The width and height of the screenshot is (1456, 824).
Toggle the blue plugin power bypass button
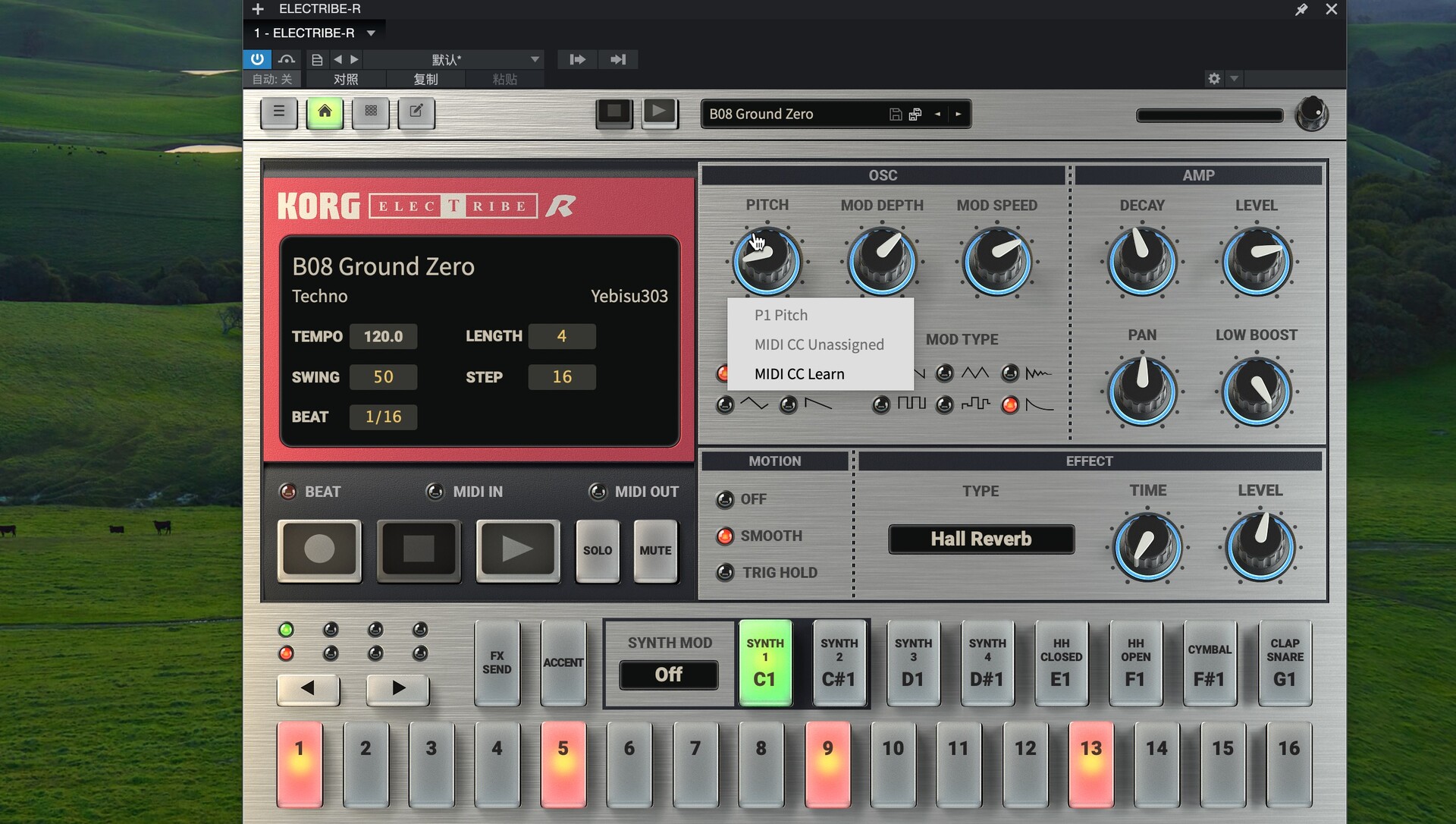click(257, 59)
